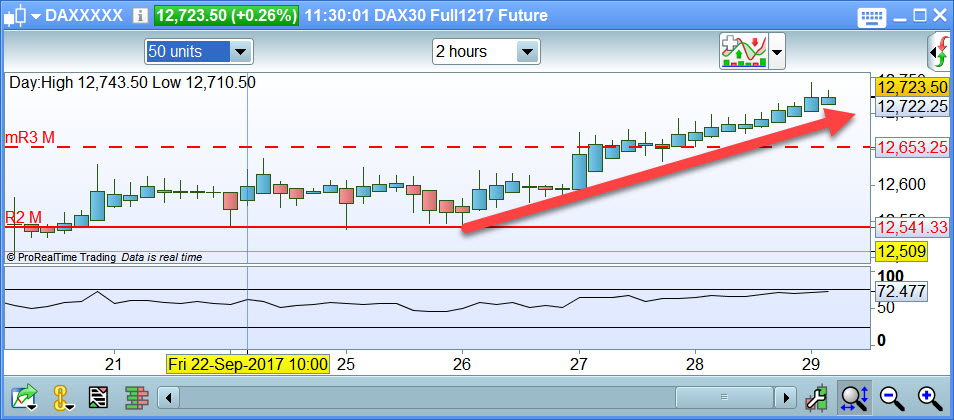
Task: Click the mR3 M resistance label
Action: point(30,138)
